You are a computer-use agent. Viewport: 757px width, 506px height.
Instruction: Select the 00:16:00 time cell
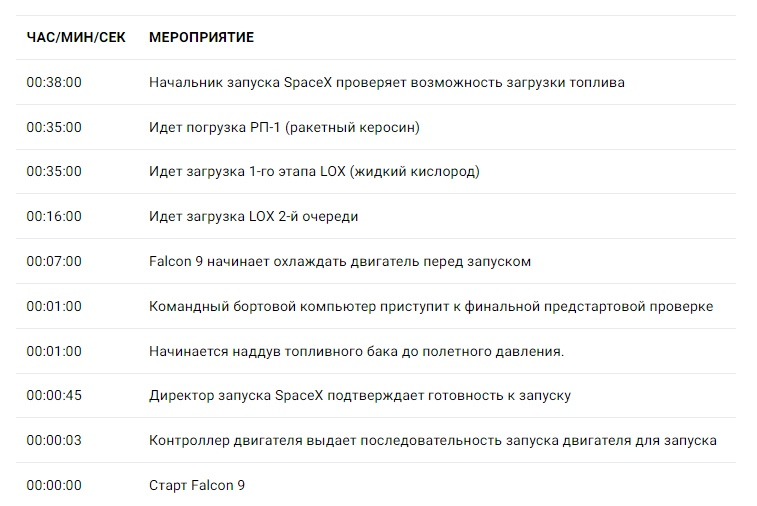(54, 217)
